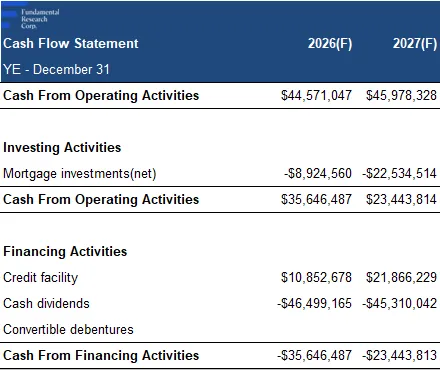Select the $10,852,678 credit facility value

(x=316, y=277)
